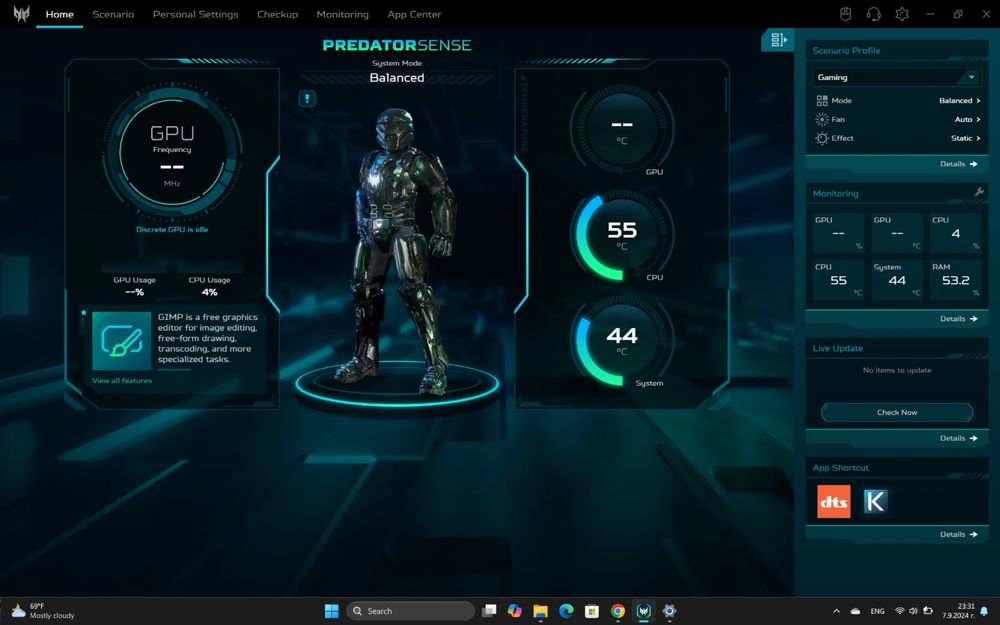Open Monitoring panel Details link
Viewport: 1000px width, 625px height.
959,319
